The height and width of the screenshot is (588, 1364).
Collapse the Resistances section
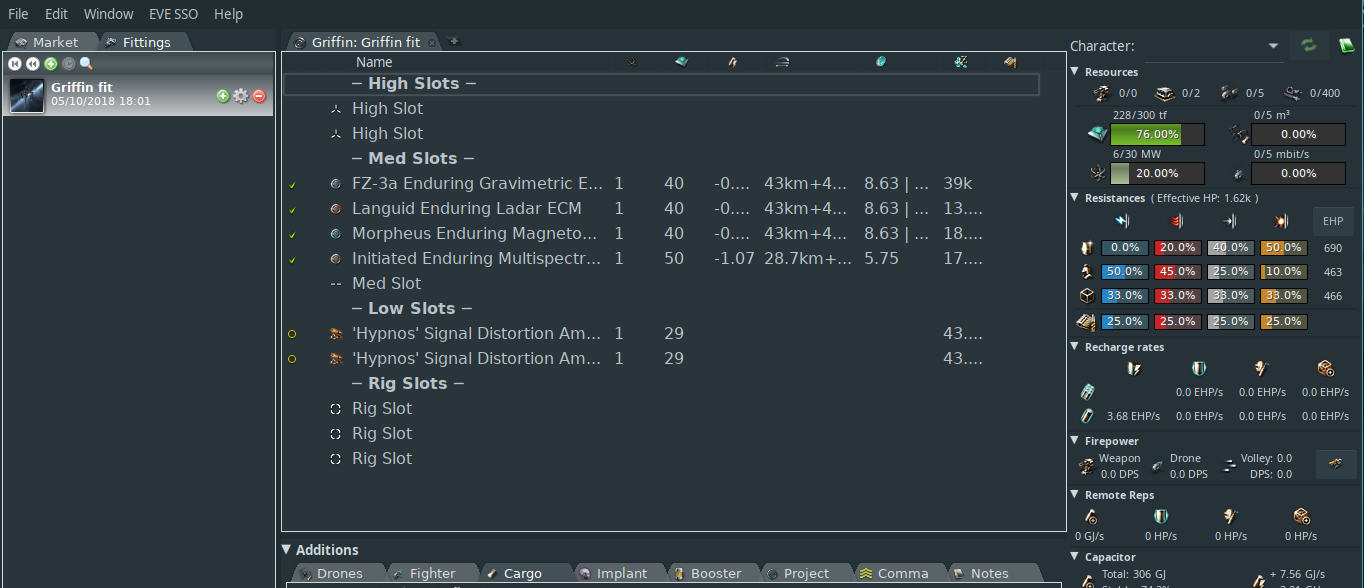click(x=1075, y=198)
